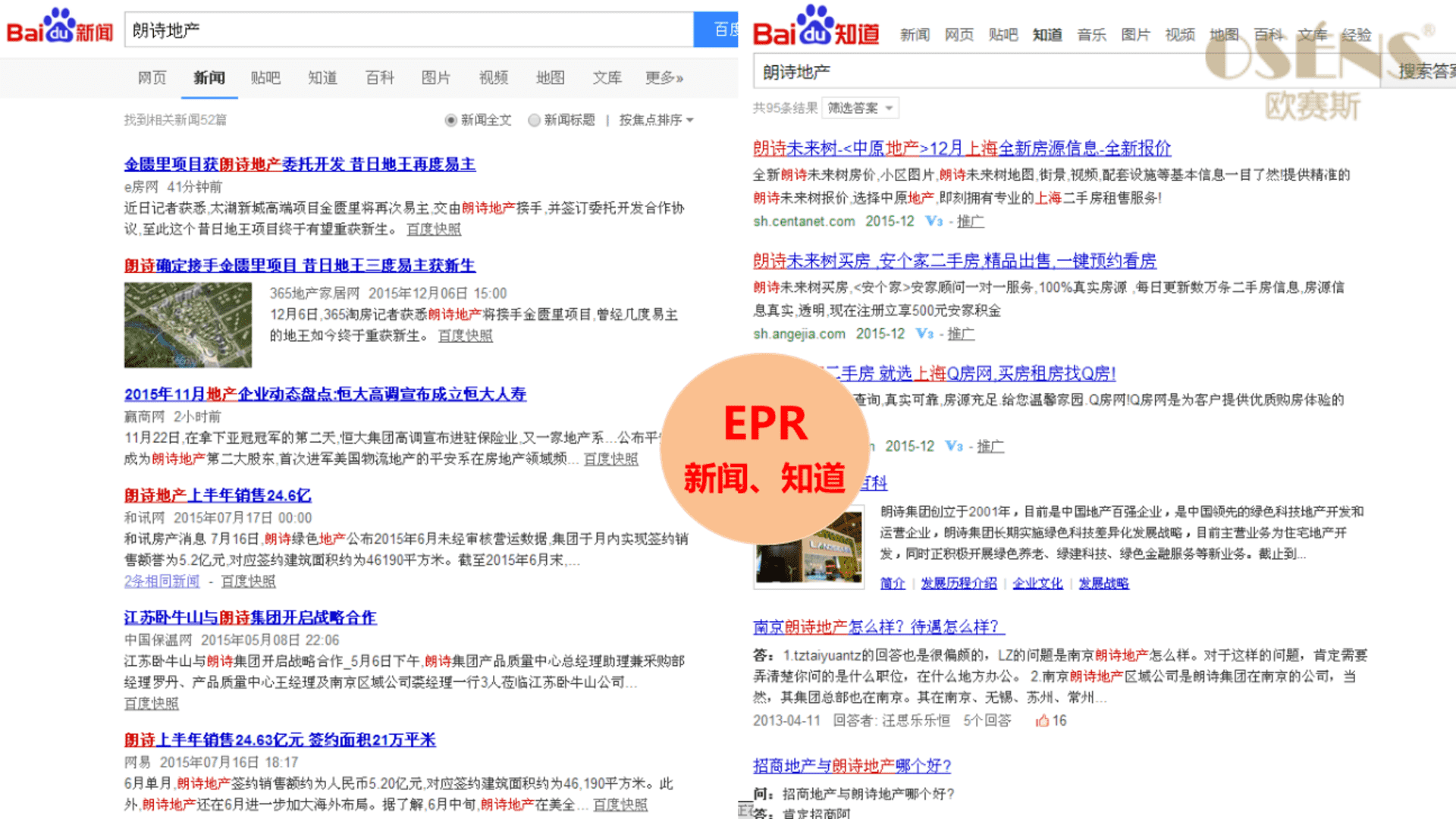Click the V3 badge beside sh.angejia.com
This screenshot has width=1456, height=819.
point(924,334)
